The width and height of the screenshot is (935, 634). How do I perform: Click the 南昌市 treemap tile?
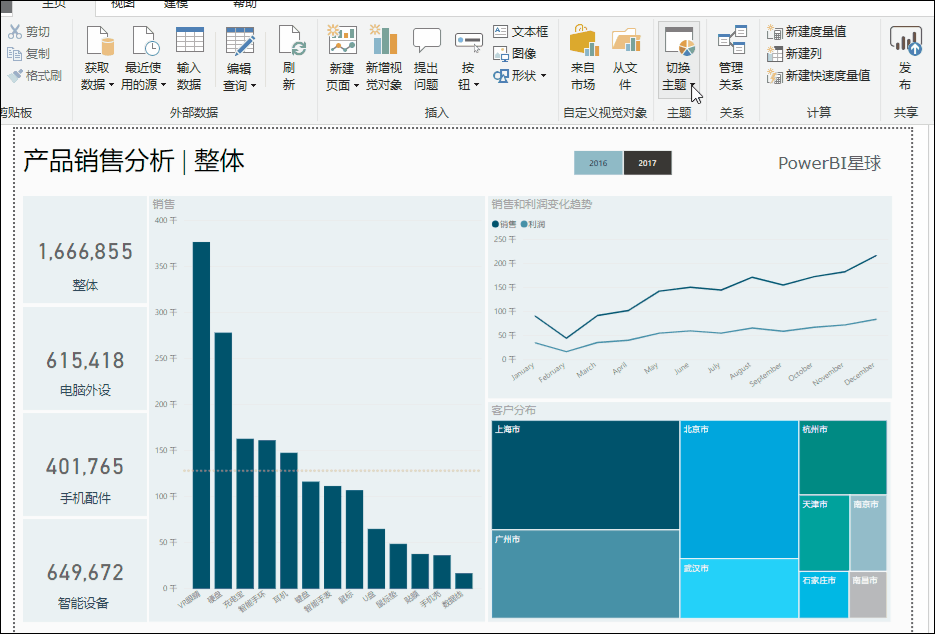pos(868,595)
